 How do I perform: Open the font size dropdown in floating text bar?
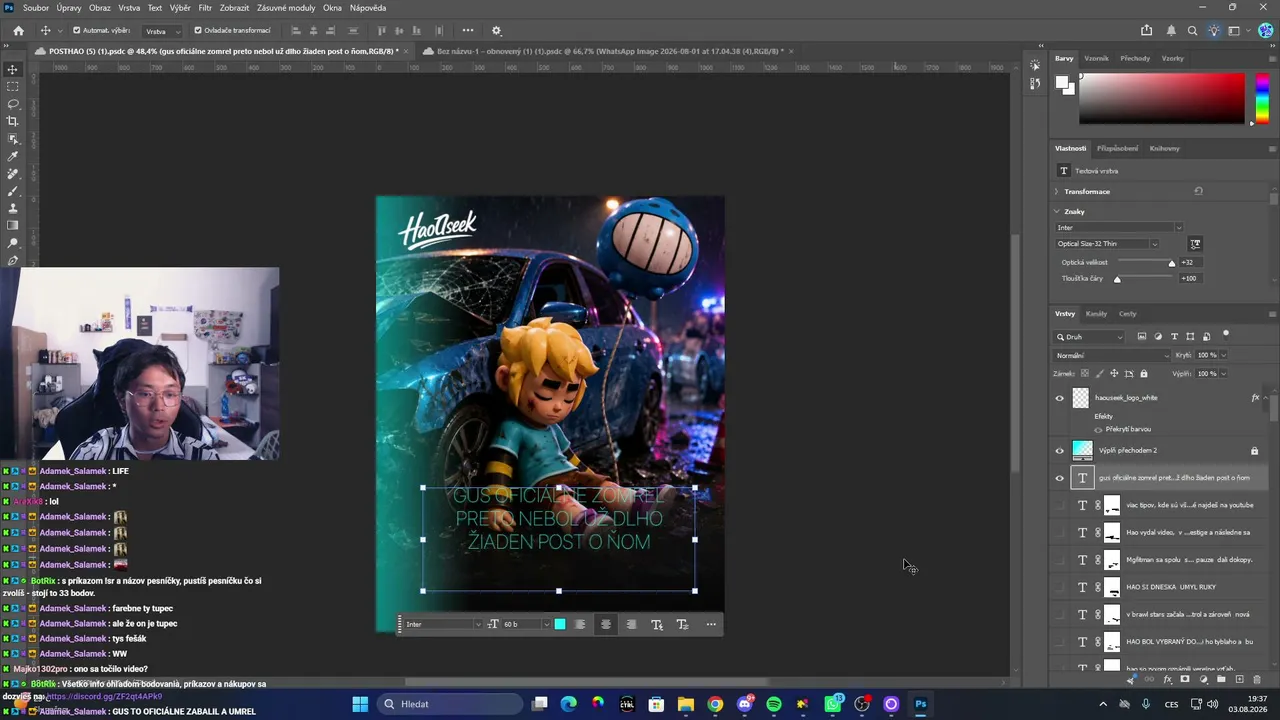coord(546,625)
